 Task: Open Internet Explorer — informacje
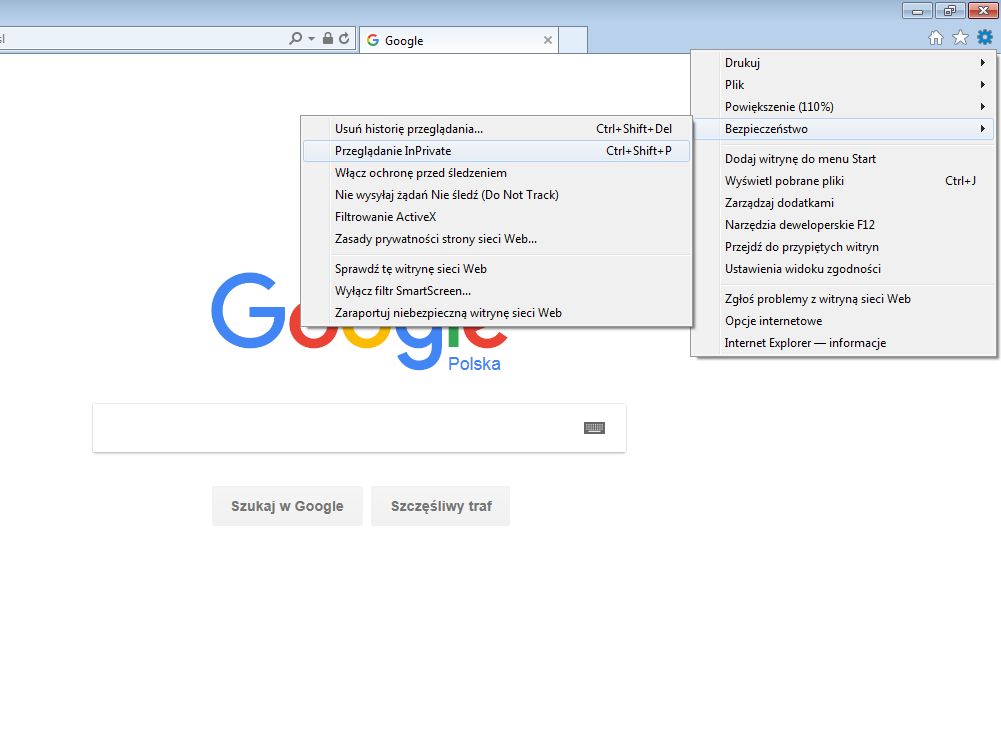[x=843, y=343]
